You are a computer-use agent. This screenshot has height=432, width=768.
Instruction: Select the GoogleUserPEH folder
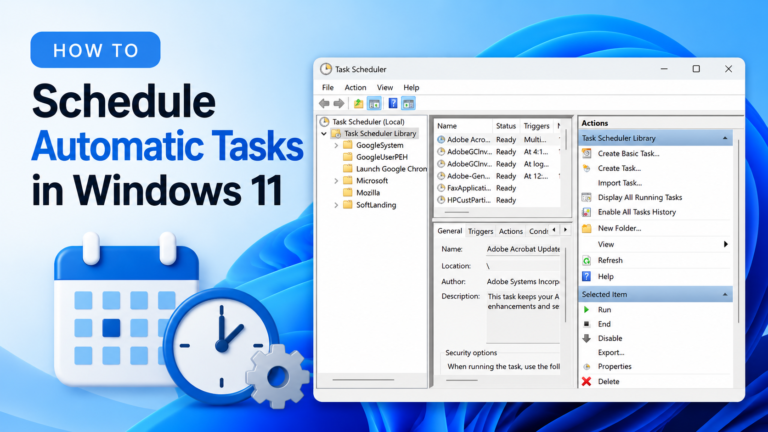click(382, 157)
